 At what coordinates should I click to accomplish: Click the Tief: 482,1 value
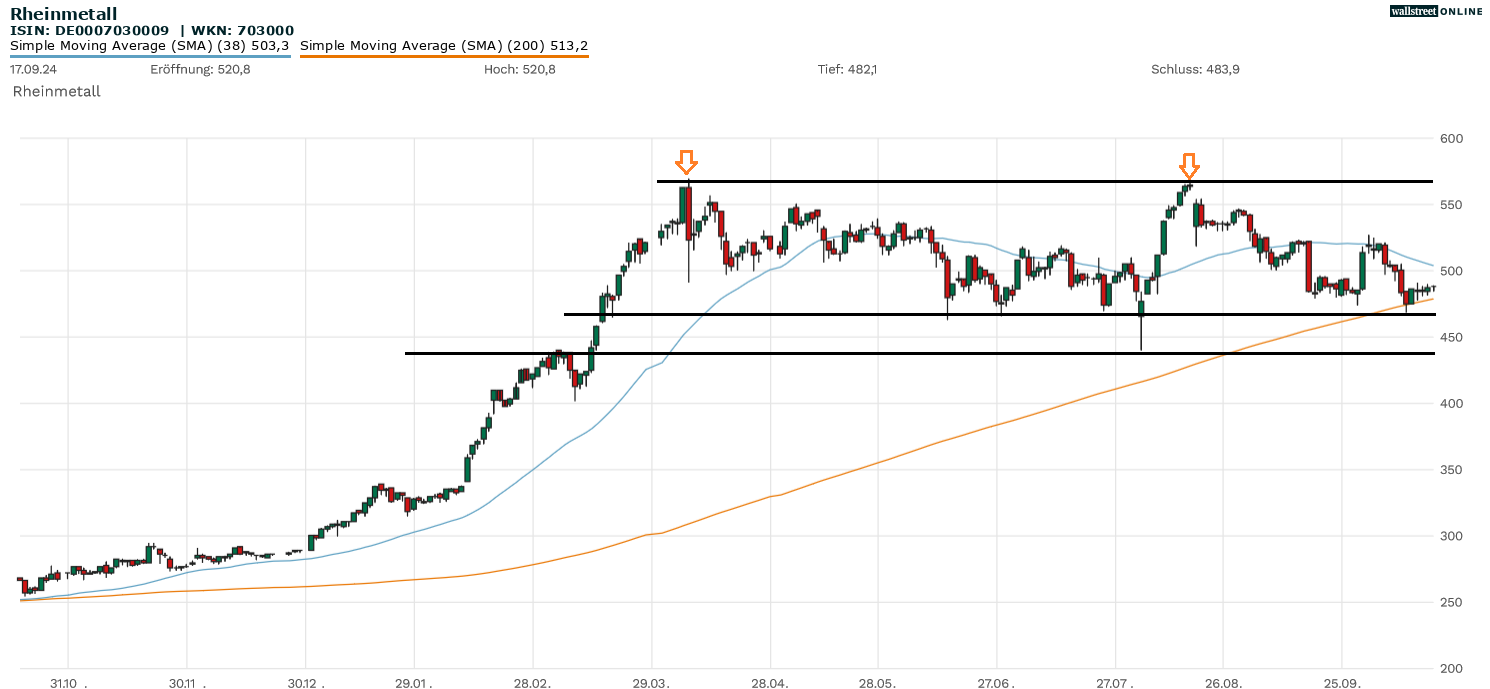point(847,69)
